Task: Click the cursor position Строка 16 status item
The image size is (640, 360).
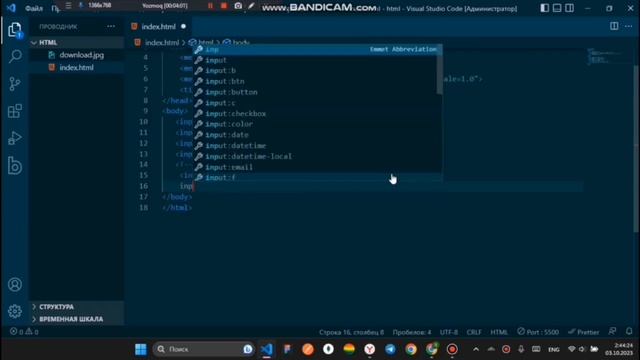Action: click(351, 332)
